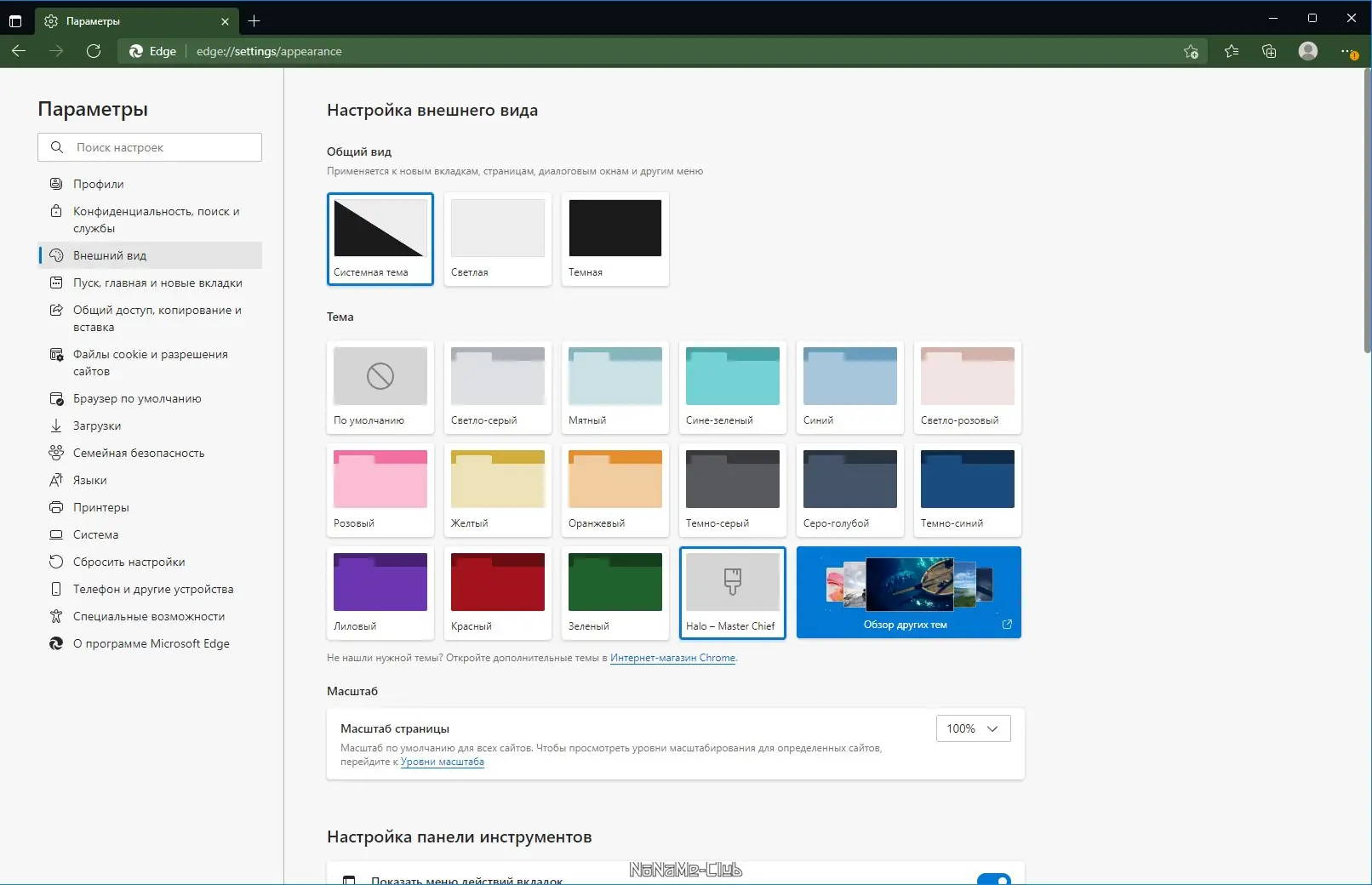Open Обзор других тем tile
Viewport: 1372px width, 885px height.
point(909,592)
